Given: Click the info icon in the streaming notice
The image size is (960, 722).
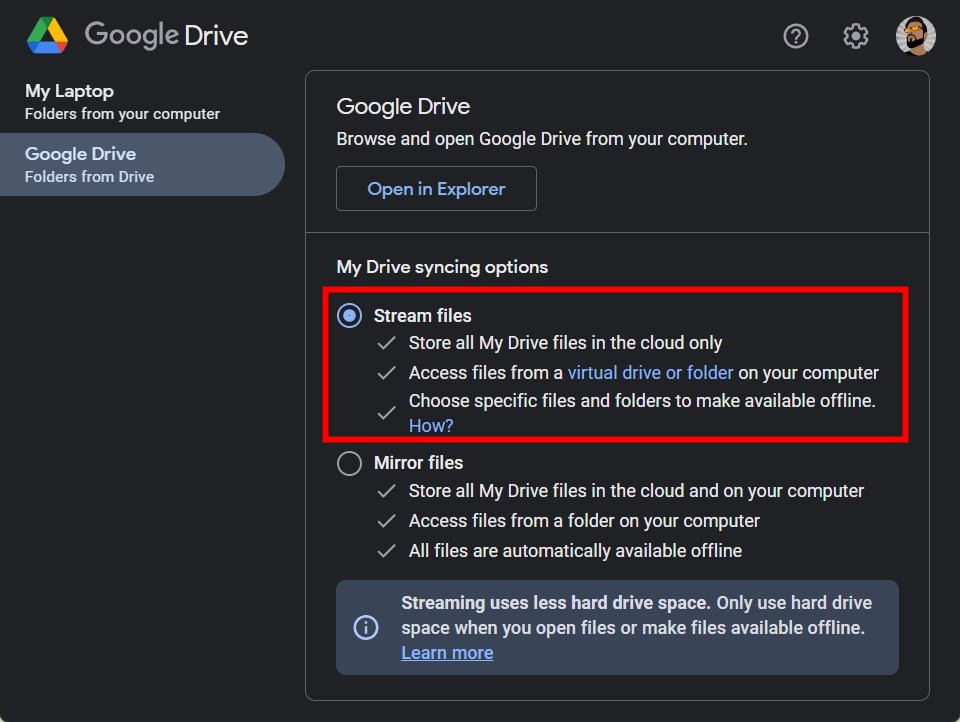Looking at the screenshot, I should coord(366,627).
